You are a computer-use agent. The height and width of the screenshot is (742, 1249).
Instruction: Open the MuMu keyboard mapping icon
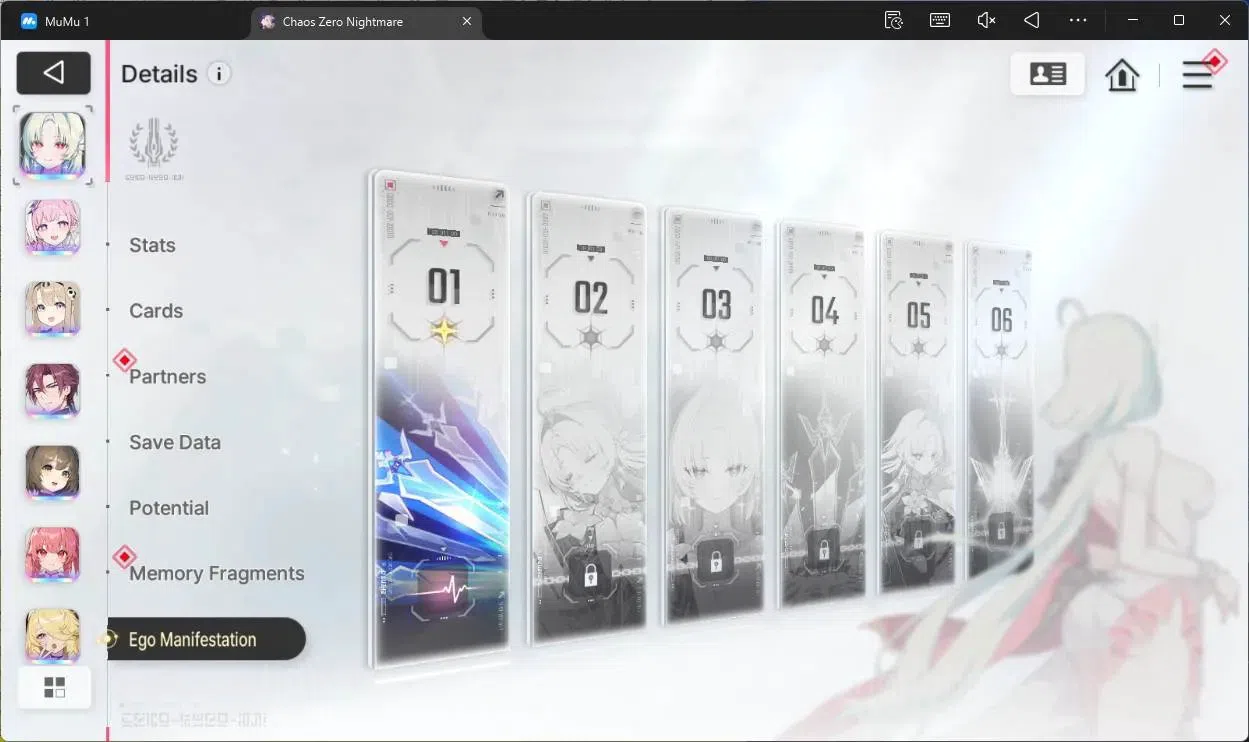click(940, 20)
